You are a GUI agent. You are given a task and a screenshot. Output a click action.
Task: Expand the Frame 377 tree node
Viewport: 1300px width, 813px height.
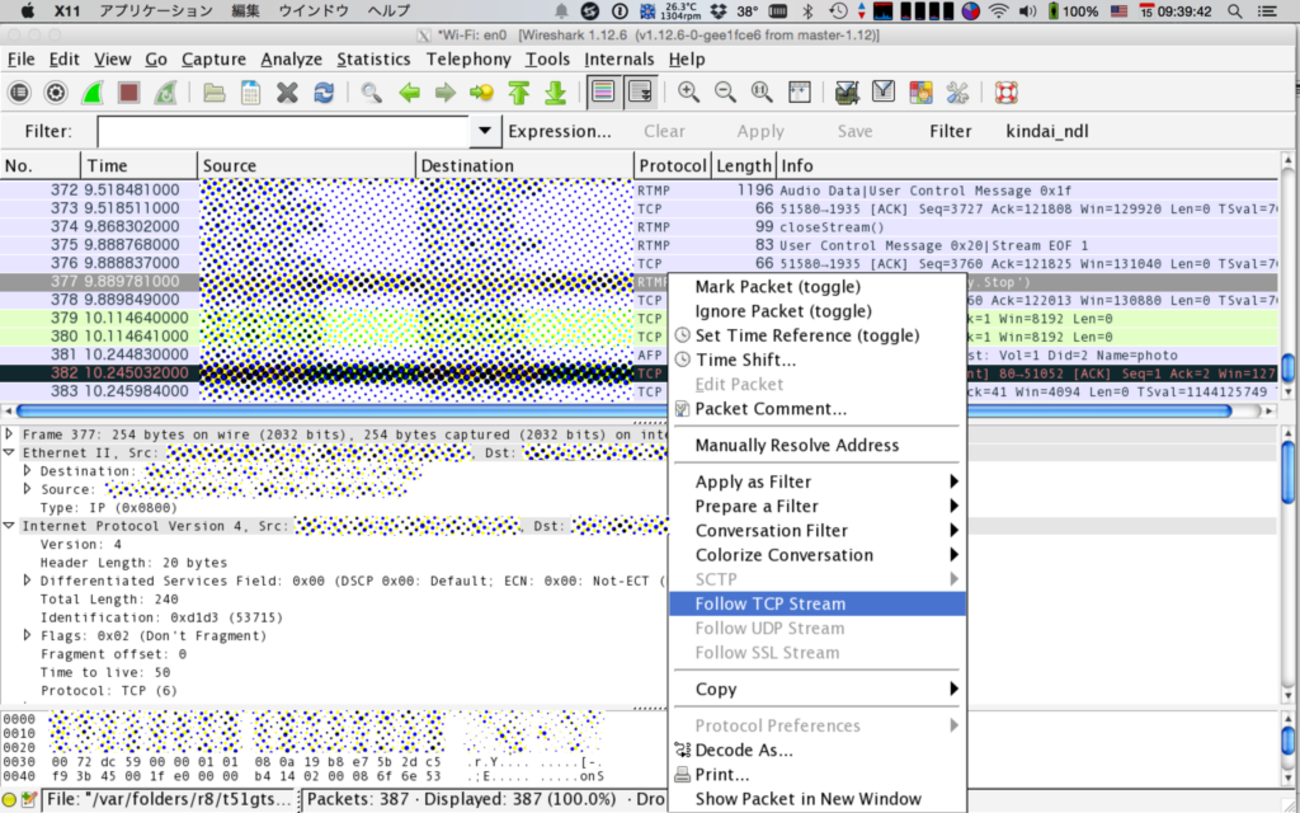[9, 435]
